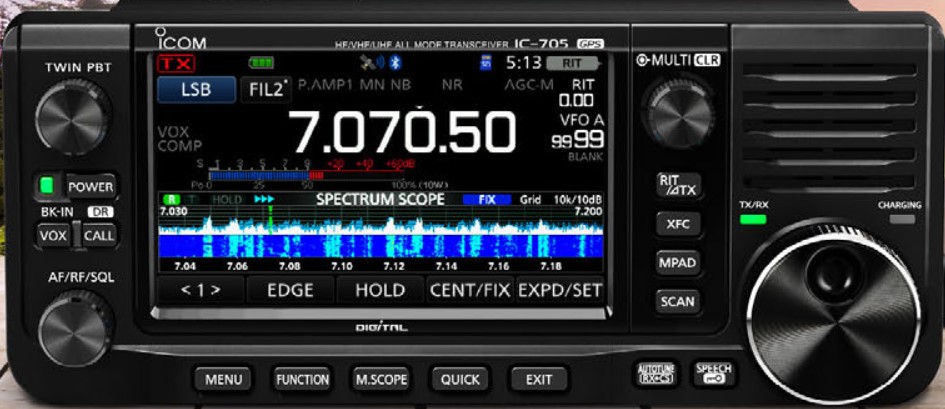Toggle the AGC-M setting on screen

click(529, 85)
